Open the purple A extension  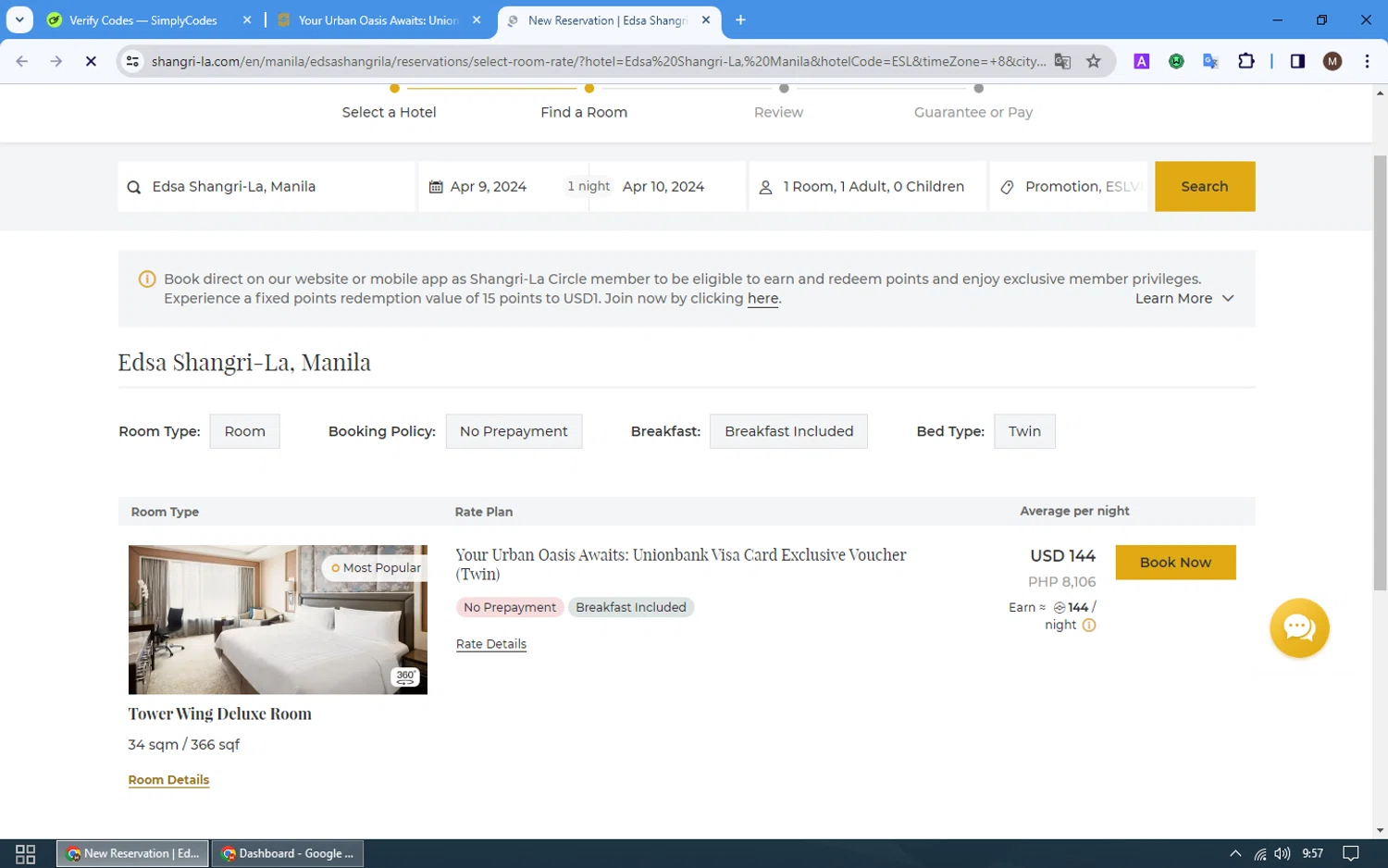(1142, 61)
